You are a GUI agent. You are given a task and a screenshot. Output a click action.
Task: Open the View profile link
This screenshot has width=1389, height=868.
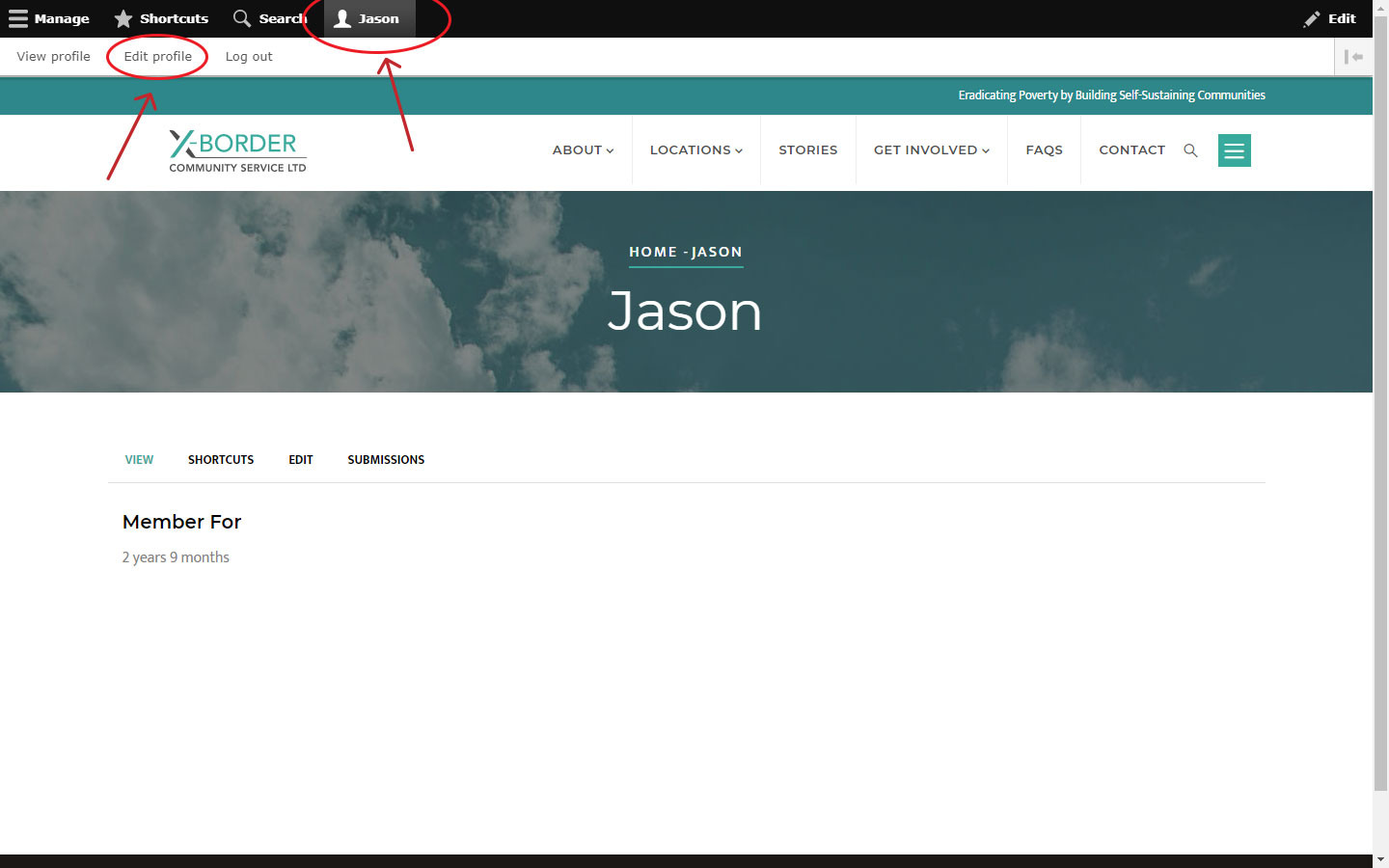pos(53,57)
